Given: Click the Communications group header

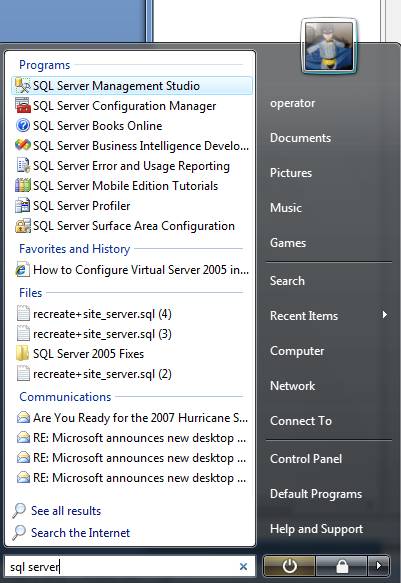Looking at the screenshot, I should (65, 397).
